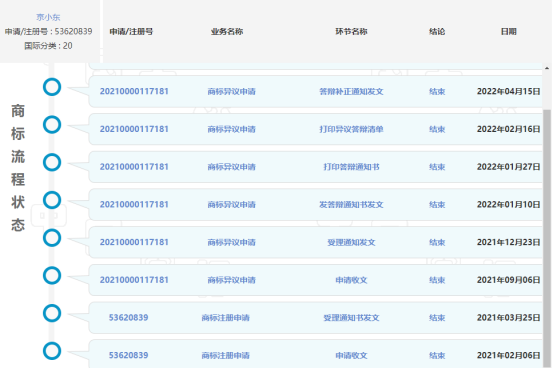Click 结束 in the 2021年02月06日 row
This screenshot has width=554, height=369.
tap(437, 356)
